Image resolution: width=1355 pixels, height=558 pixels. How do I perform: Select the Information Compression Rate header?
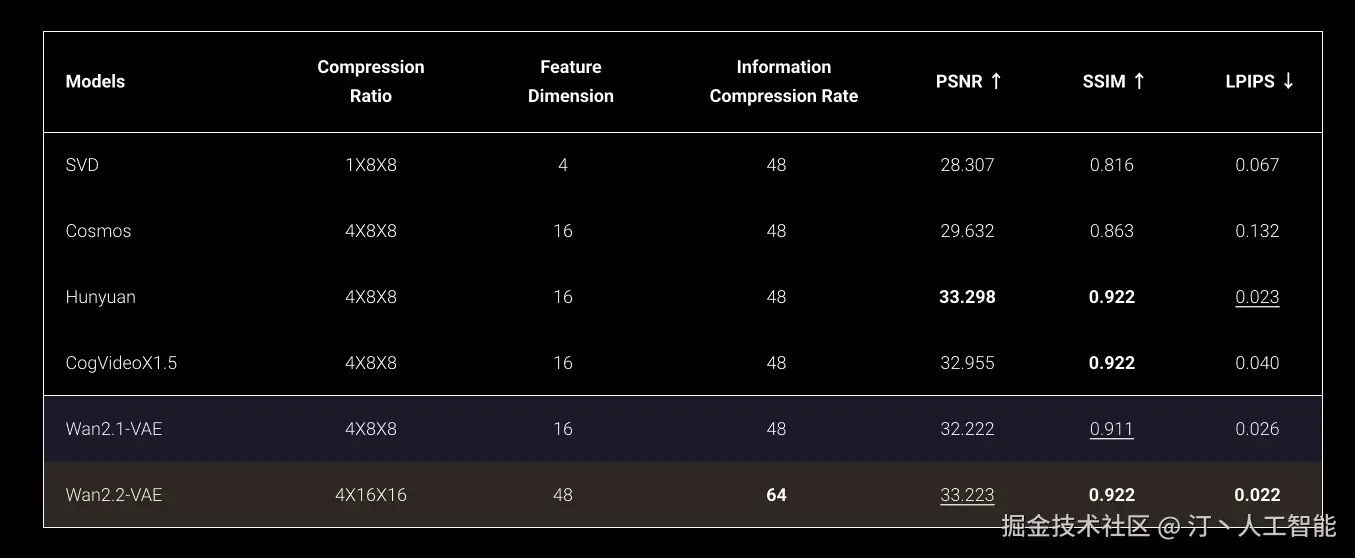[784, 81]
